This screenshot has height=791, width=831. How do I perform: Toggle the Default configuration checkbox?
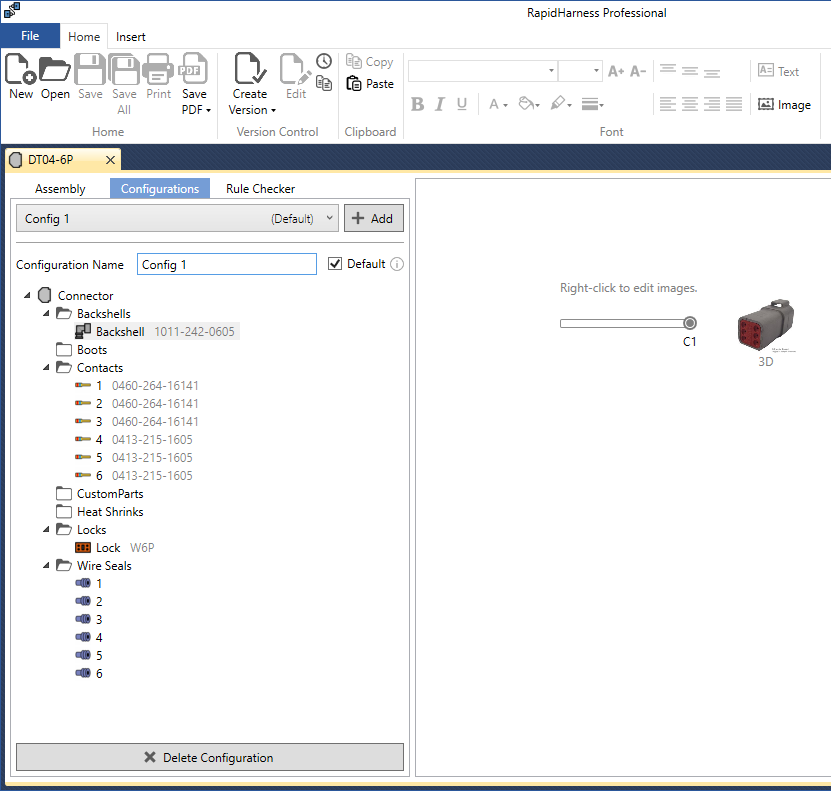(x=334, y=264)
